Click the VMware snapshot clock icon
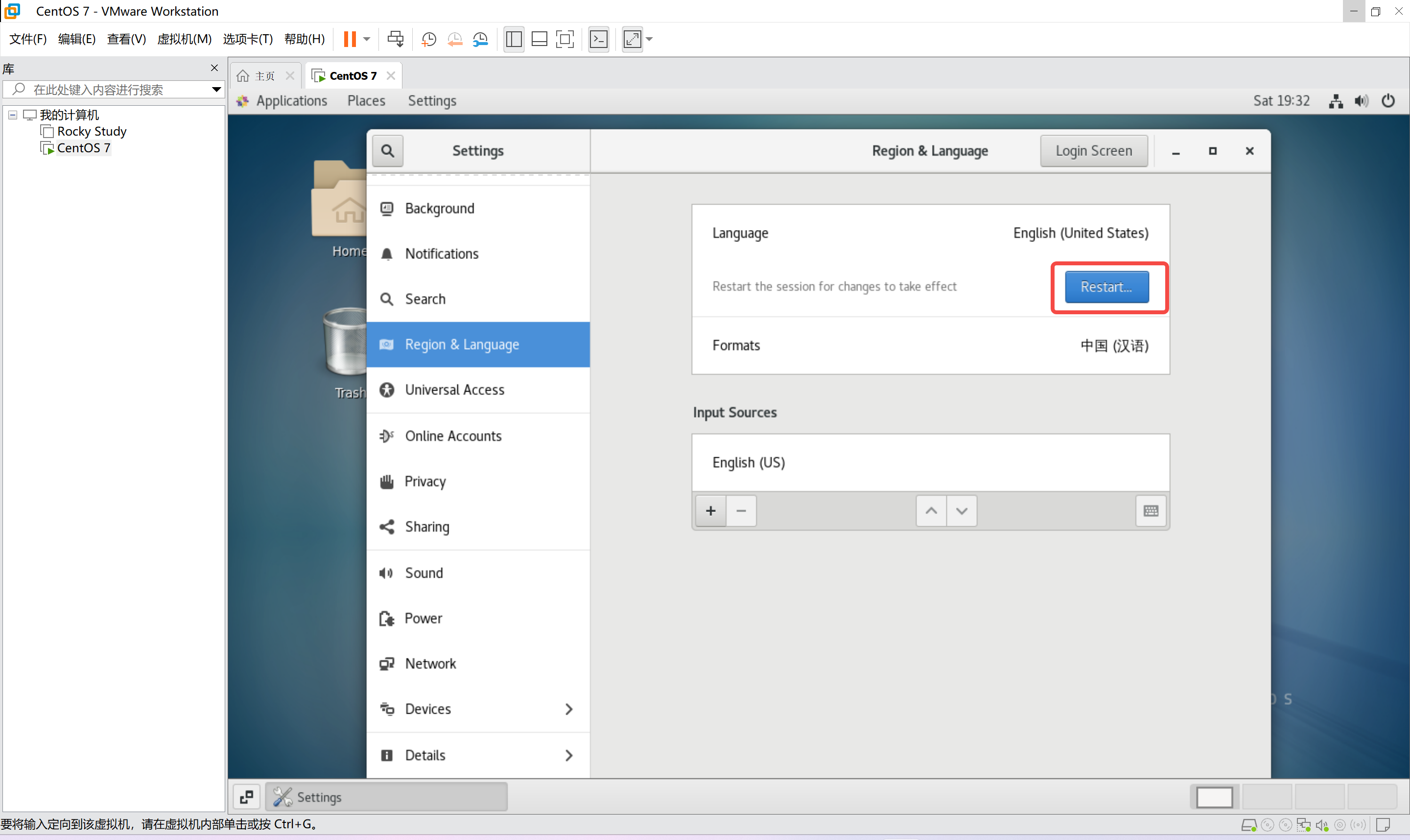Image resolution: width=1410 pixels, height=840 pixels. [x=428, y=39]
